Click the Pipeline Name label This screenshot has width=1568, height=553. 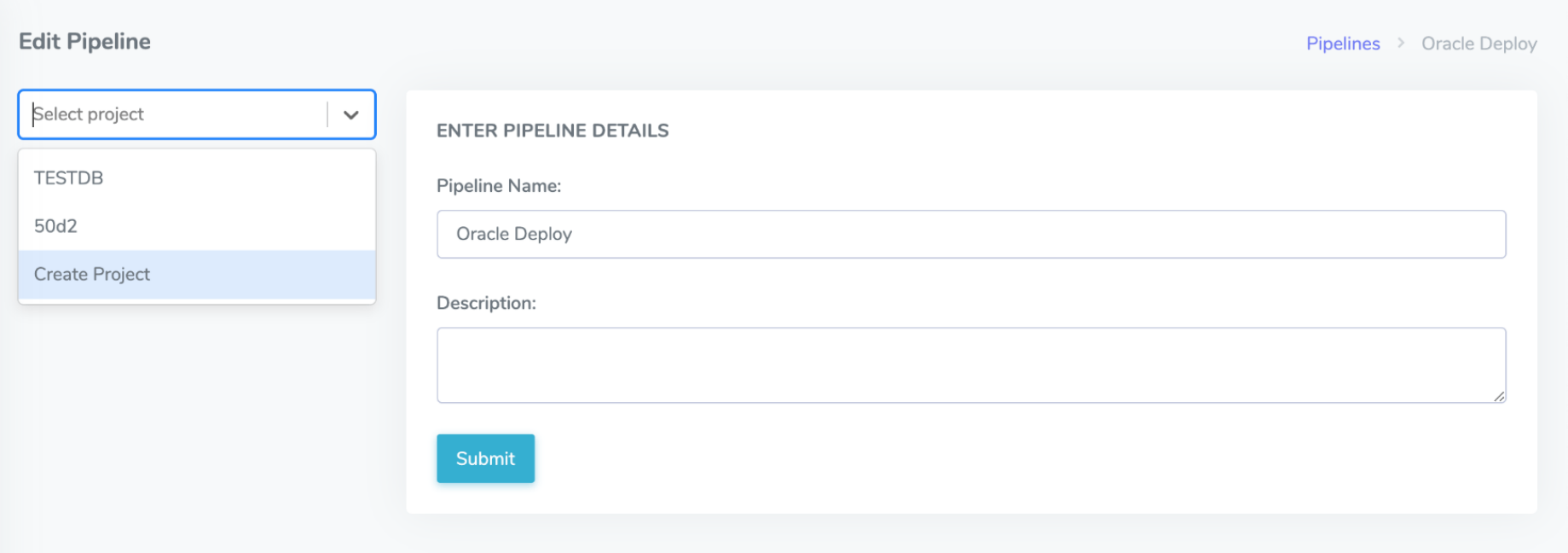(x=499, y=186)
